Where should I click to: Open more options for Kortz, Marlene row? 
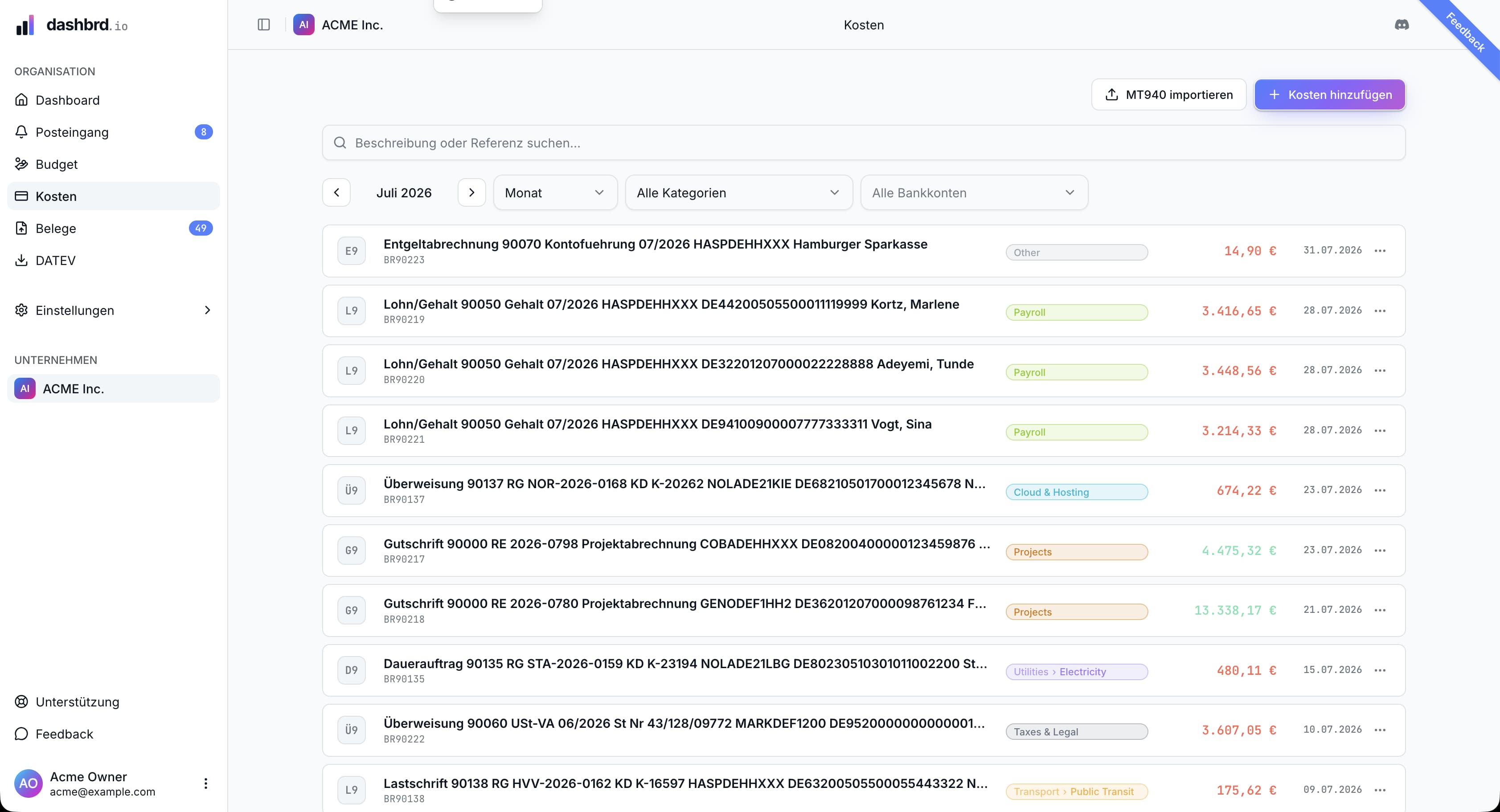[1380, 311]
